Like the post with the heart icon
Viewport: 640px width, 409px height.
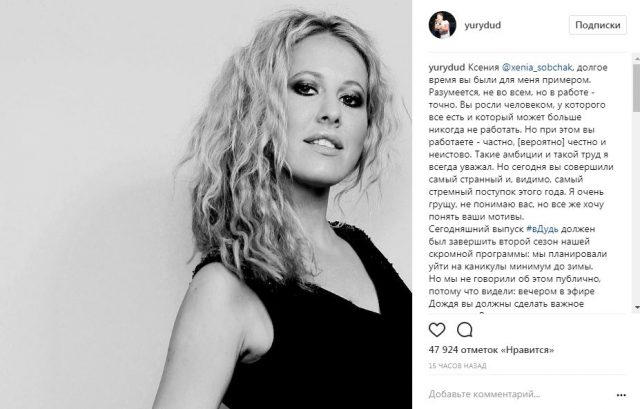[x=437, y=329]
